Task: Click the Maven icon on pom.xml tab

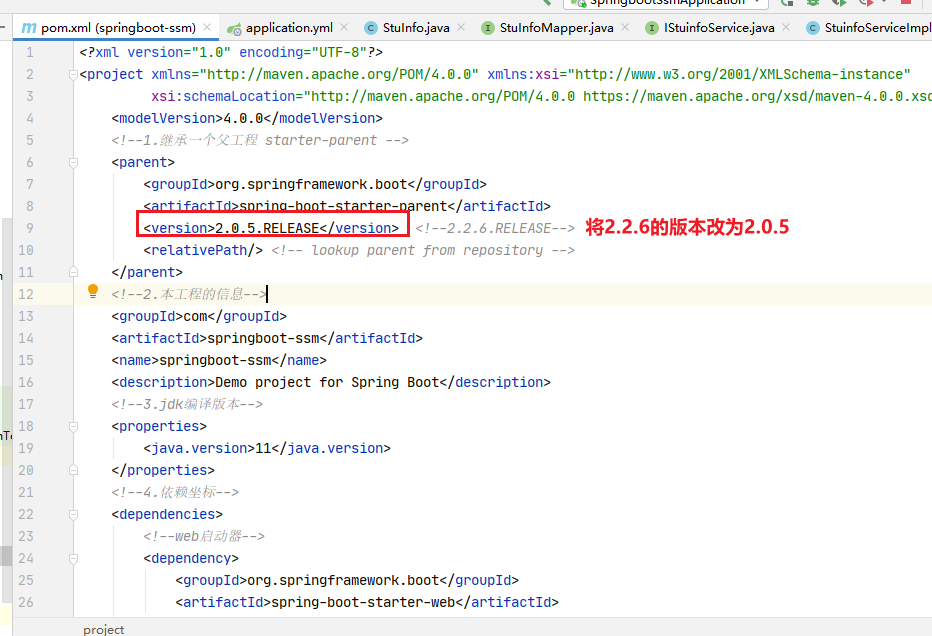Action: pyautogui.click(x=31, y=28)
